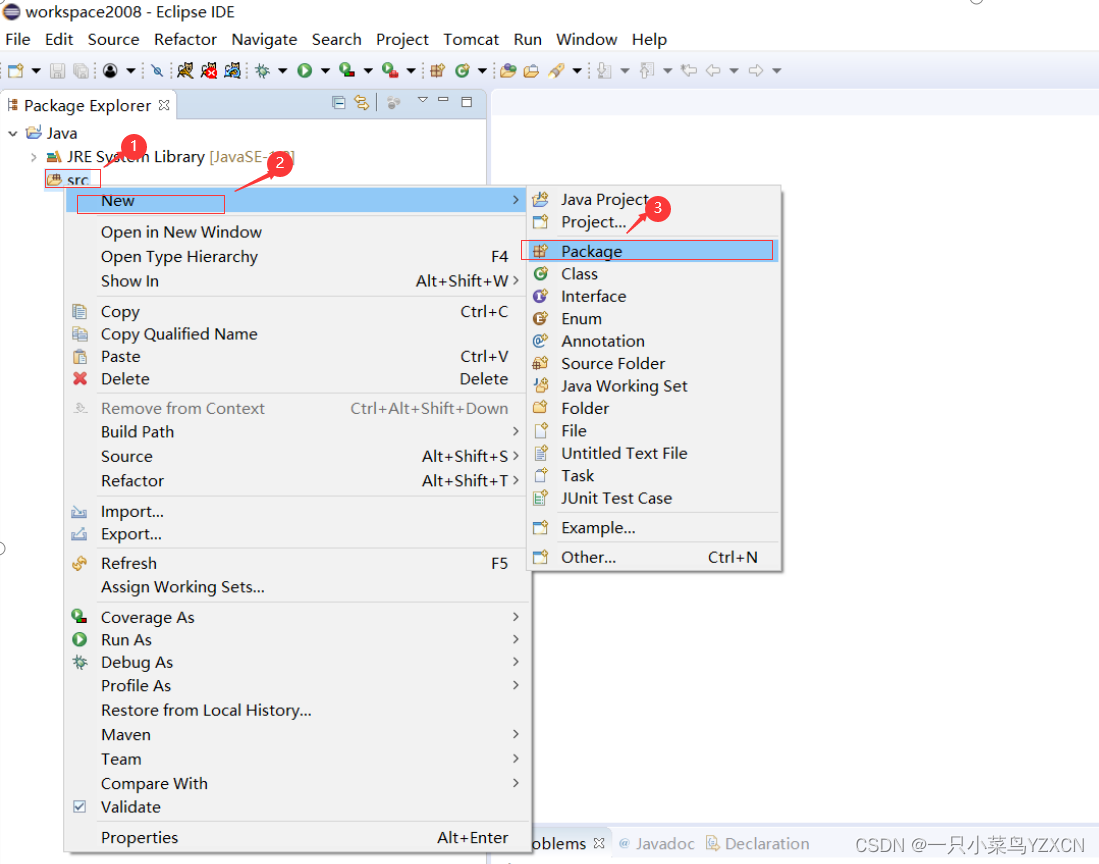This screenshot has height=864, width=1099.
Task: Open the dropdown arrow beside the Debug icon
Action: (x=282, y=71)
